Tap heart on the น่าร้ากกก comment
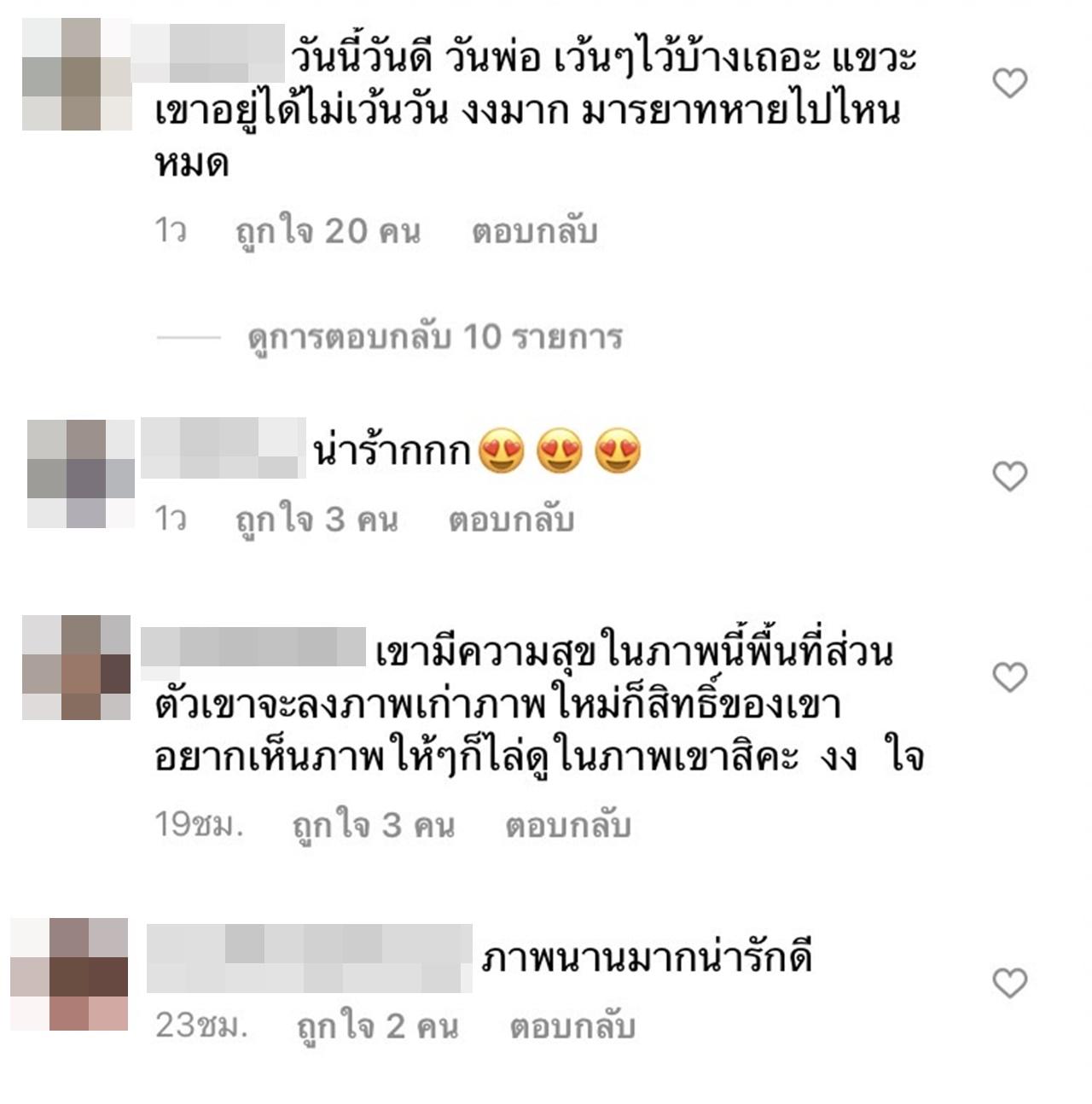Image resolution: width=1092 pixels, height=1104 pixels. coord(1010,475)
